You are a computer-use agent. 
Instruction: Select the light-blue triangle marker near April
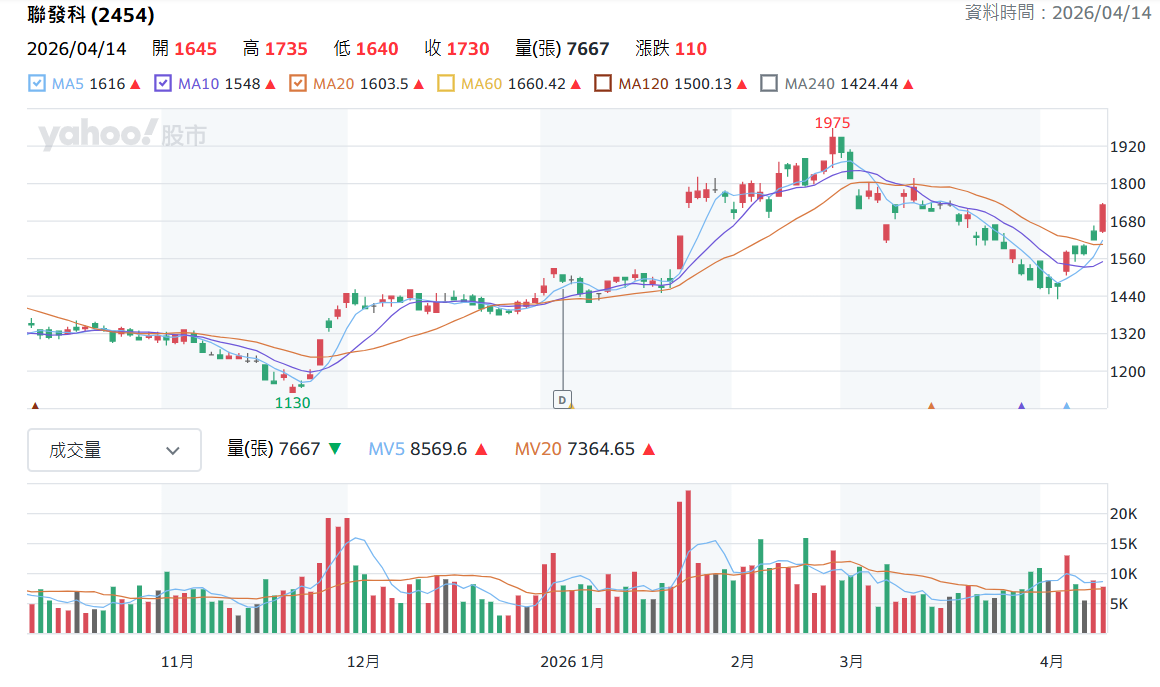(1066, 406)
